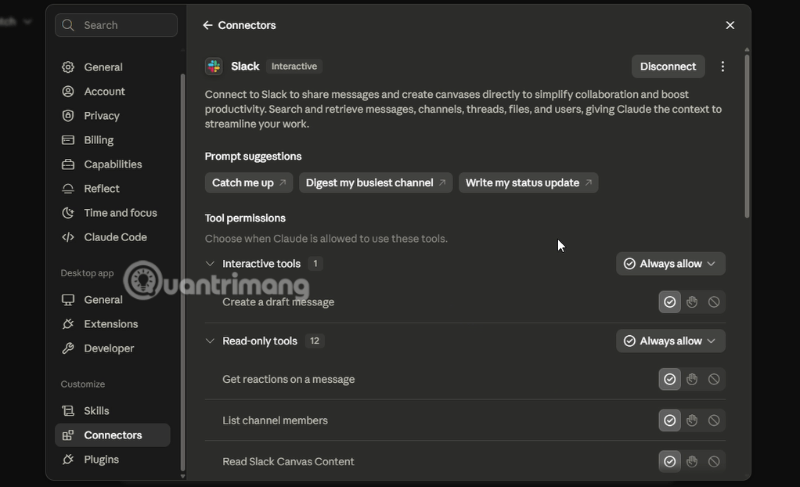Click the Account person icon
The height and width of the screenshot is (487, 800).
[x=68, y=91]
